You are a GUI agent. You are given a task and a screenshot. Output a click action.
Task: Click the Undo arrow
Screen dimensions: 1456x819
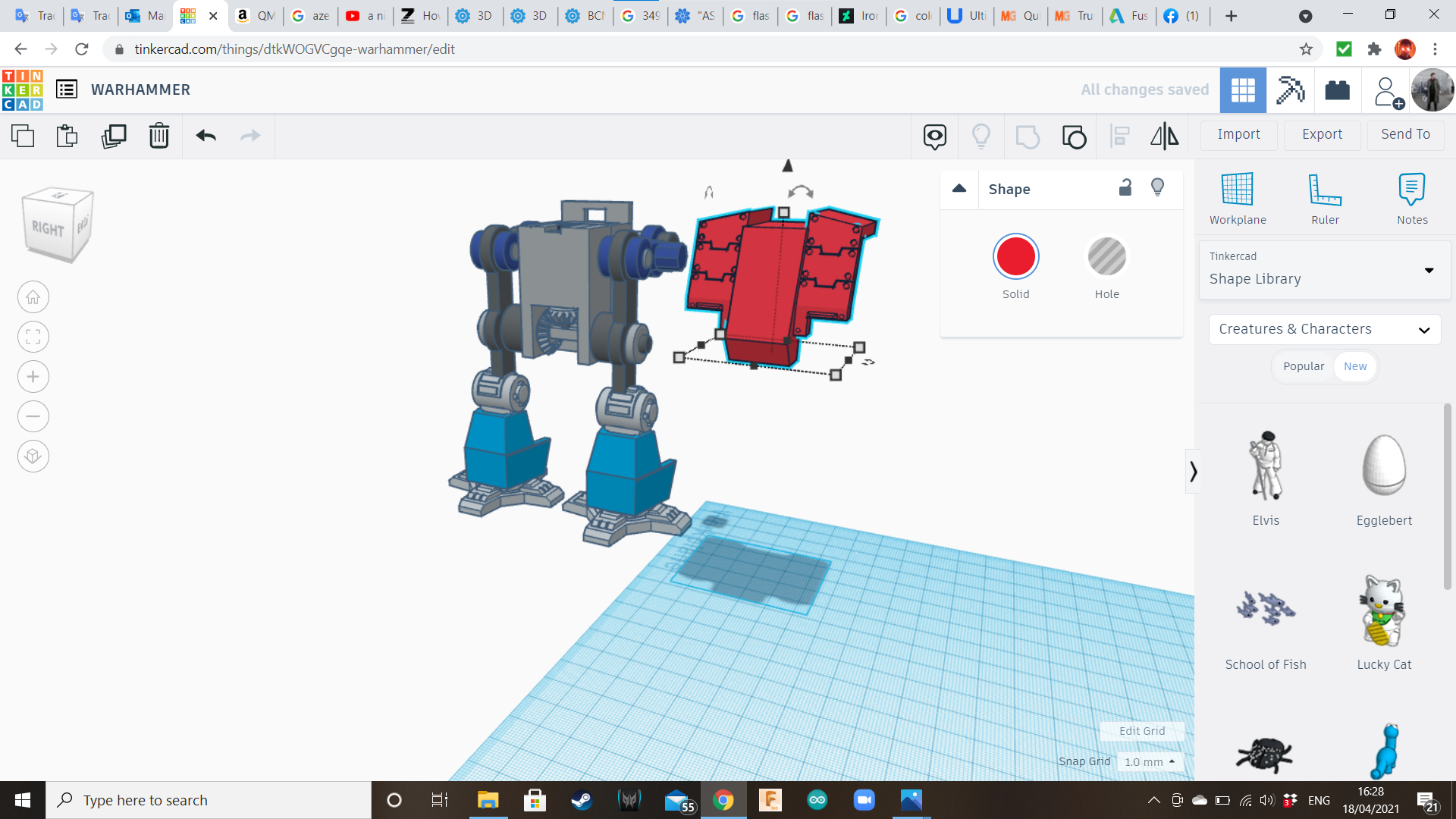206,136
